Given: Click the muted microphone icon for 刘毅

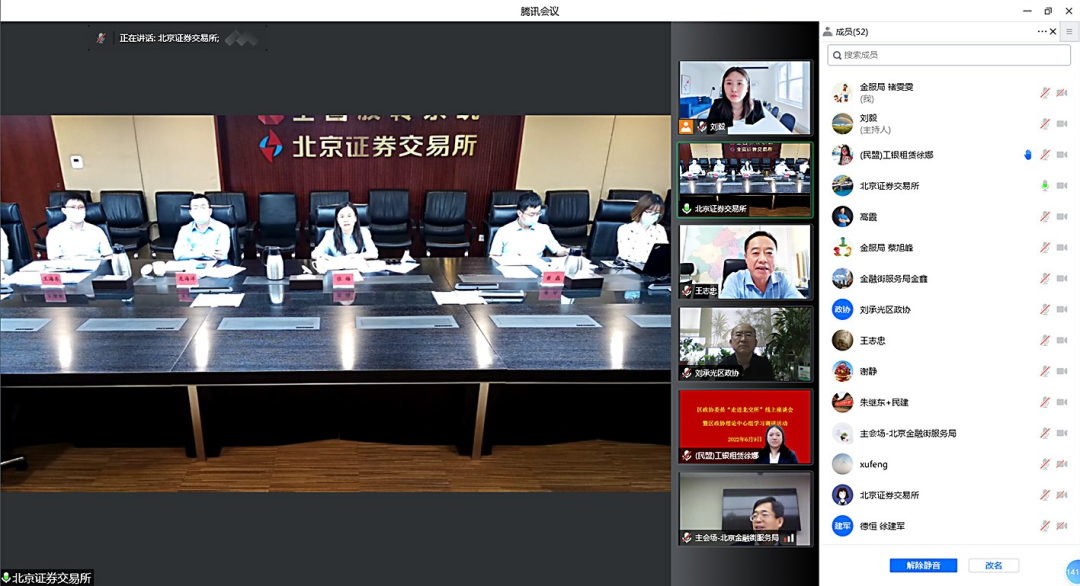Looking at the screenshot, I should pos(1045,124).
